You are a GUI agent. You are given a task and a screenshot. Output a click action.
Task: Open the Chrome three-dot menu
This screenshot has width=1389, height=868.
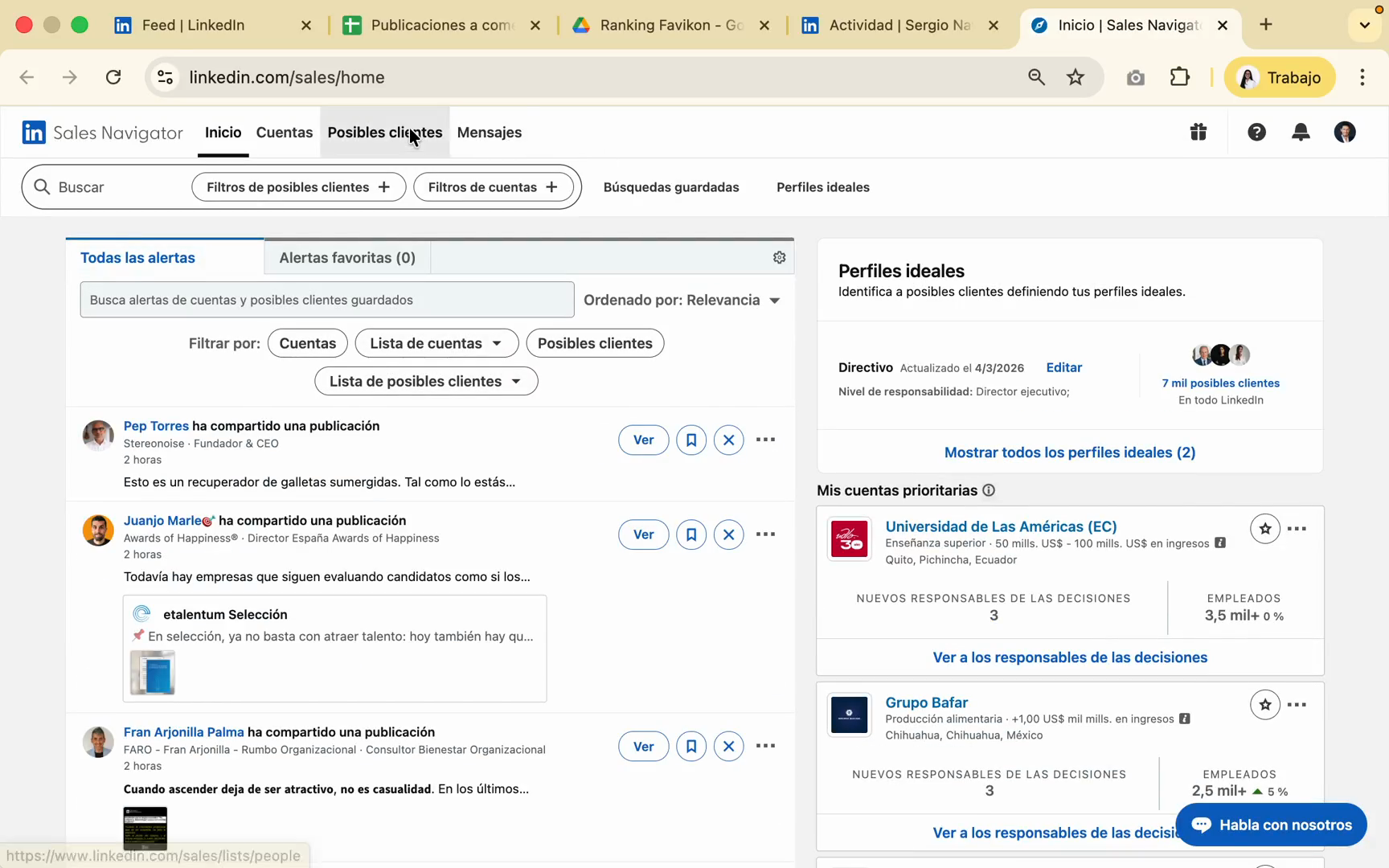pyautogui.click(x=1362, y=77)
